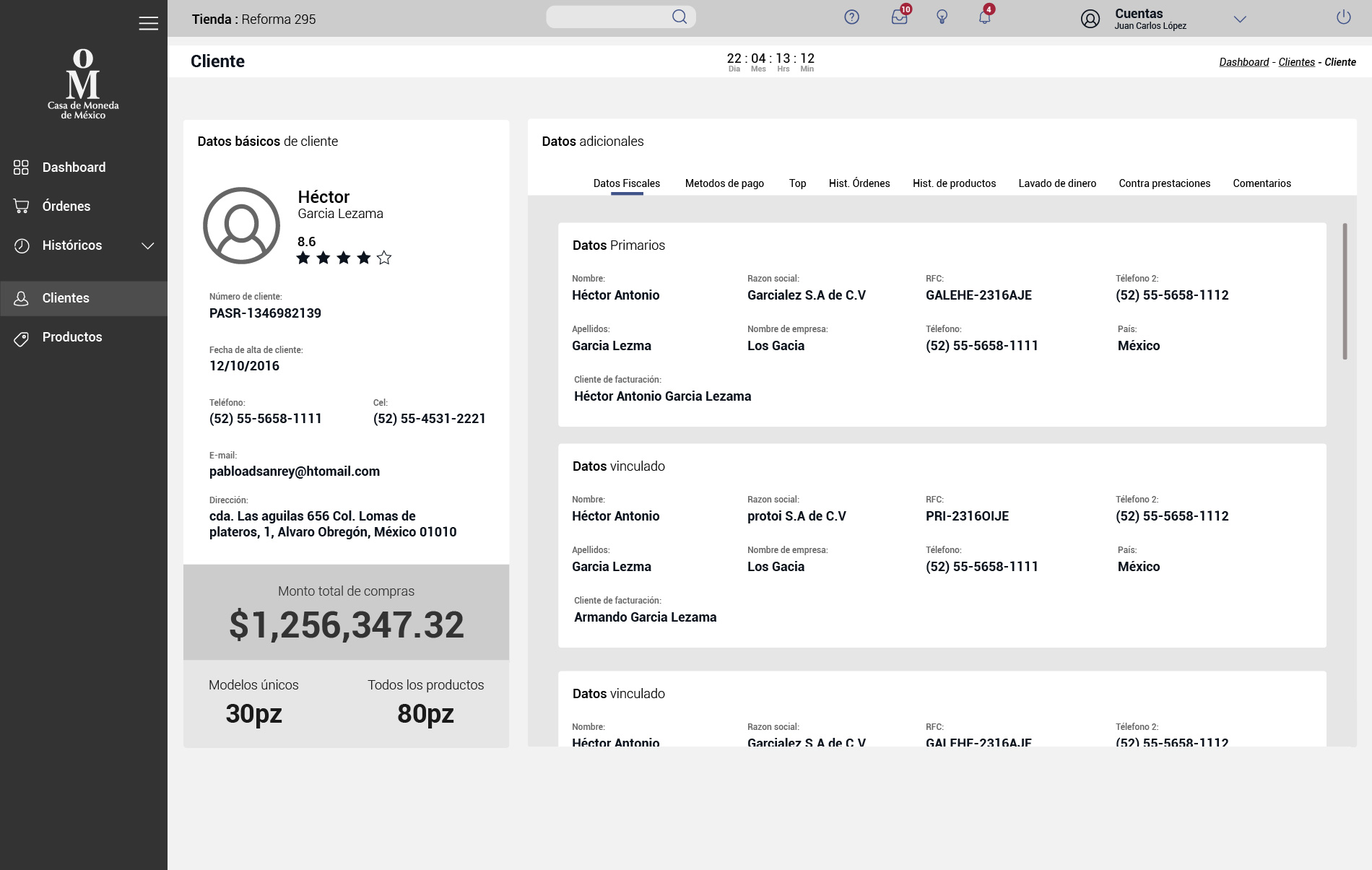Click the power logout icon
The width and height of the screenshot is (1372, 870).
coord(1344,17)
